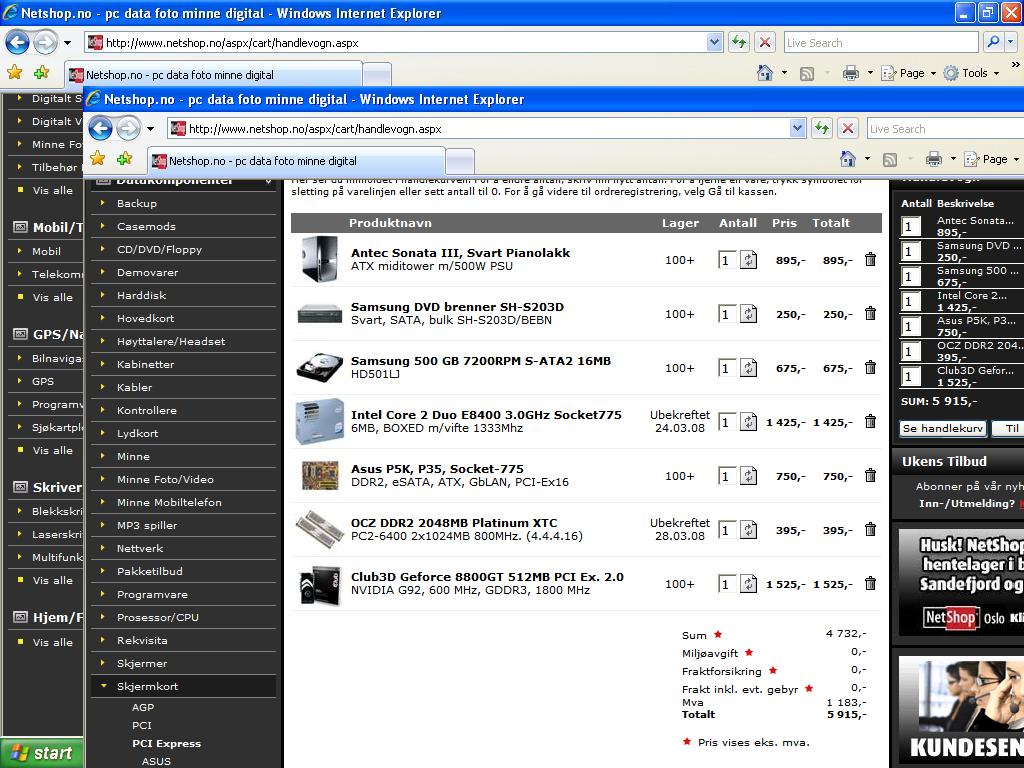Viewport: 1024px width, 768px height.
Task: Open new tab in background window
Action: coord(377,74)
